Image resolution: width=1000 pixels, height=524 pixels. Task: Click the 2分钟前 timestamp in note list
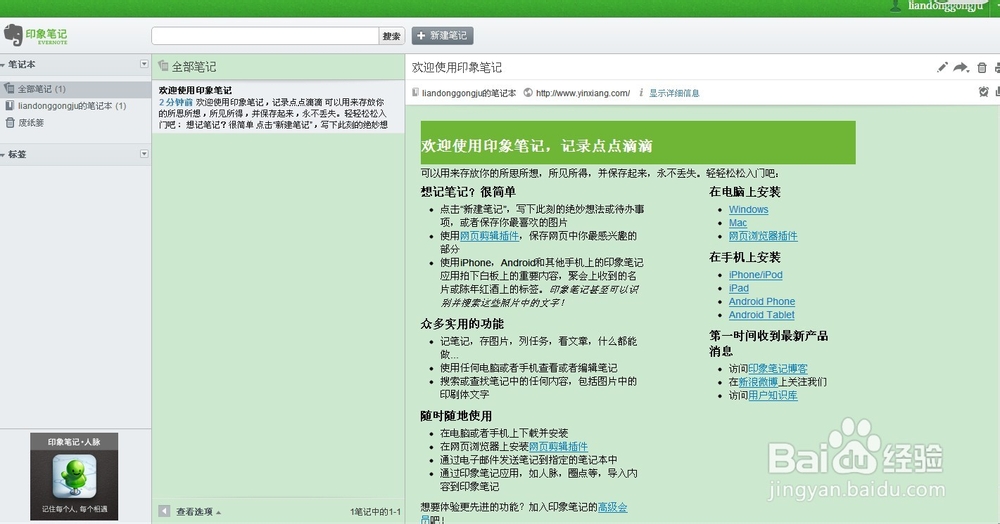tap(175, 102)
